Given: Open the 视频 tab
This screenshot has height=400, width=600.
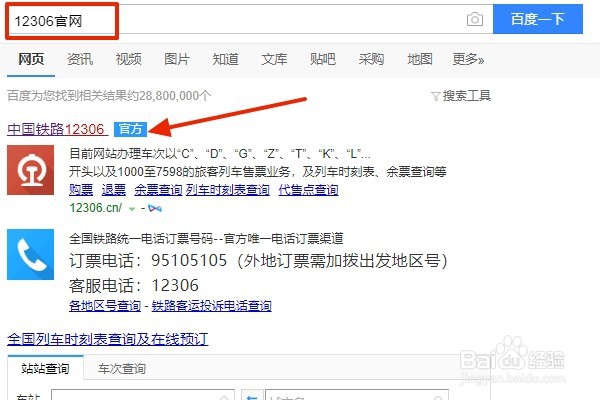Looking at the screenshot, I should [x=129, y=59].
